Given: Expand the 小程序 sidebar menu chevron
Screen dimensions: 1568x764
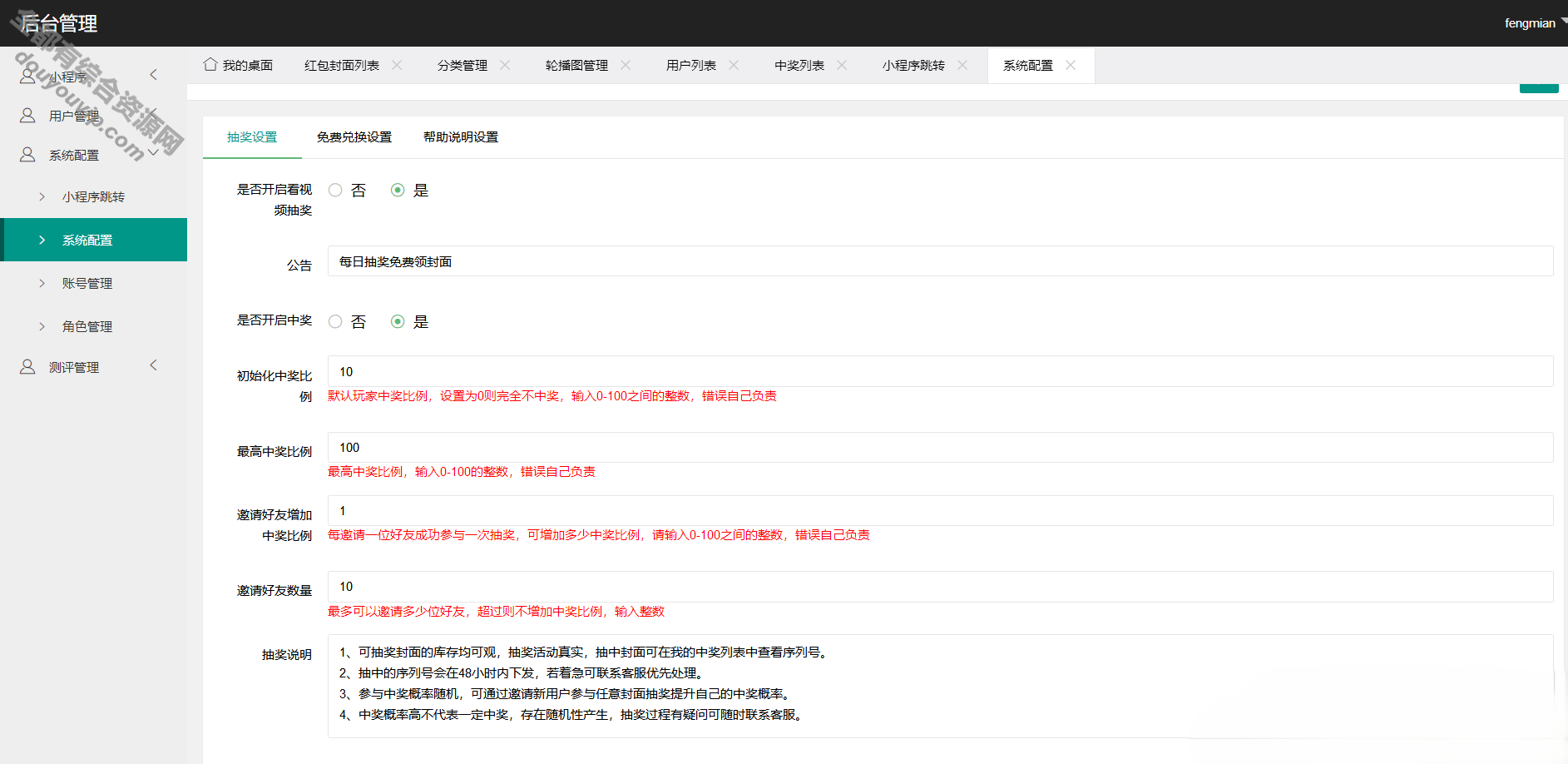Looking at the screenshot, I should click(x=153, y=75).
